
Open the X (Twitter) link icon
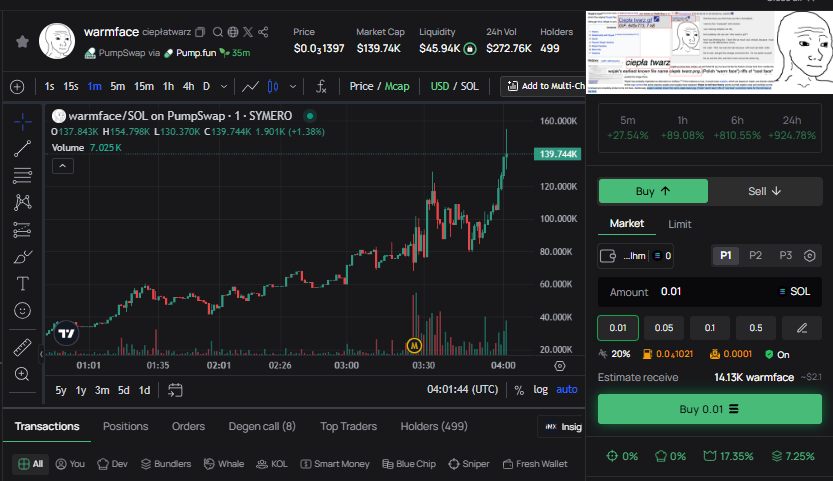pyautogui.click(x=248, y=32)
